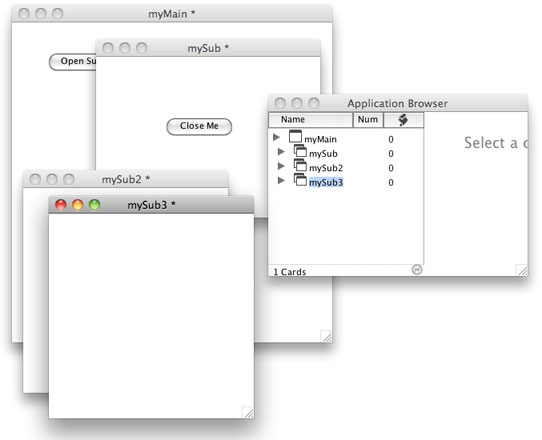This screenshot has width=542, height=440.
Task: Click the Application Browser resize grip
Action: click(x=522, y=270)
